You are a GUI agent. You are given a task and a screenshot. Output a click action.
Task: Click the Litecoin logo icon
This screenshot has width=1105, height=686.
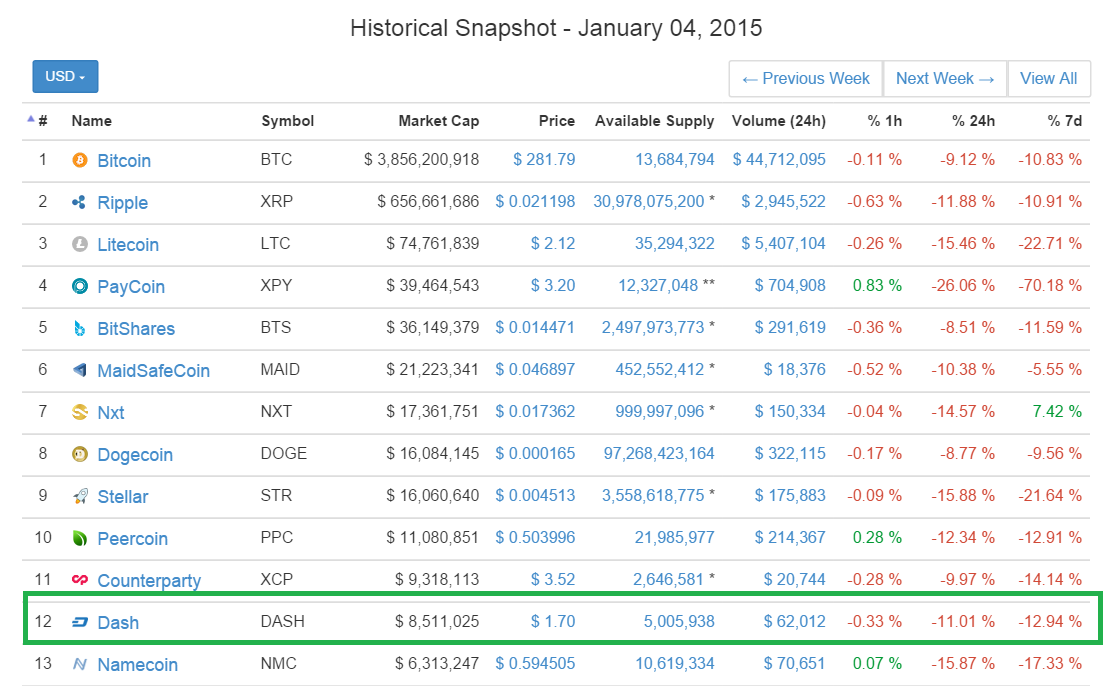pyautogui.click(x=80, y=245)
